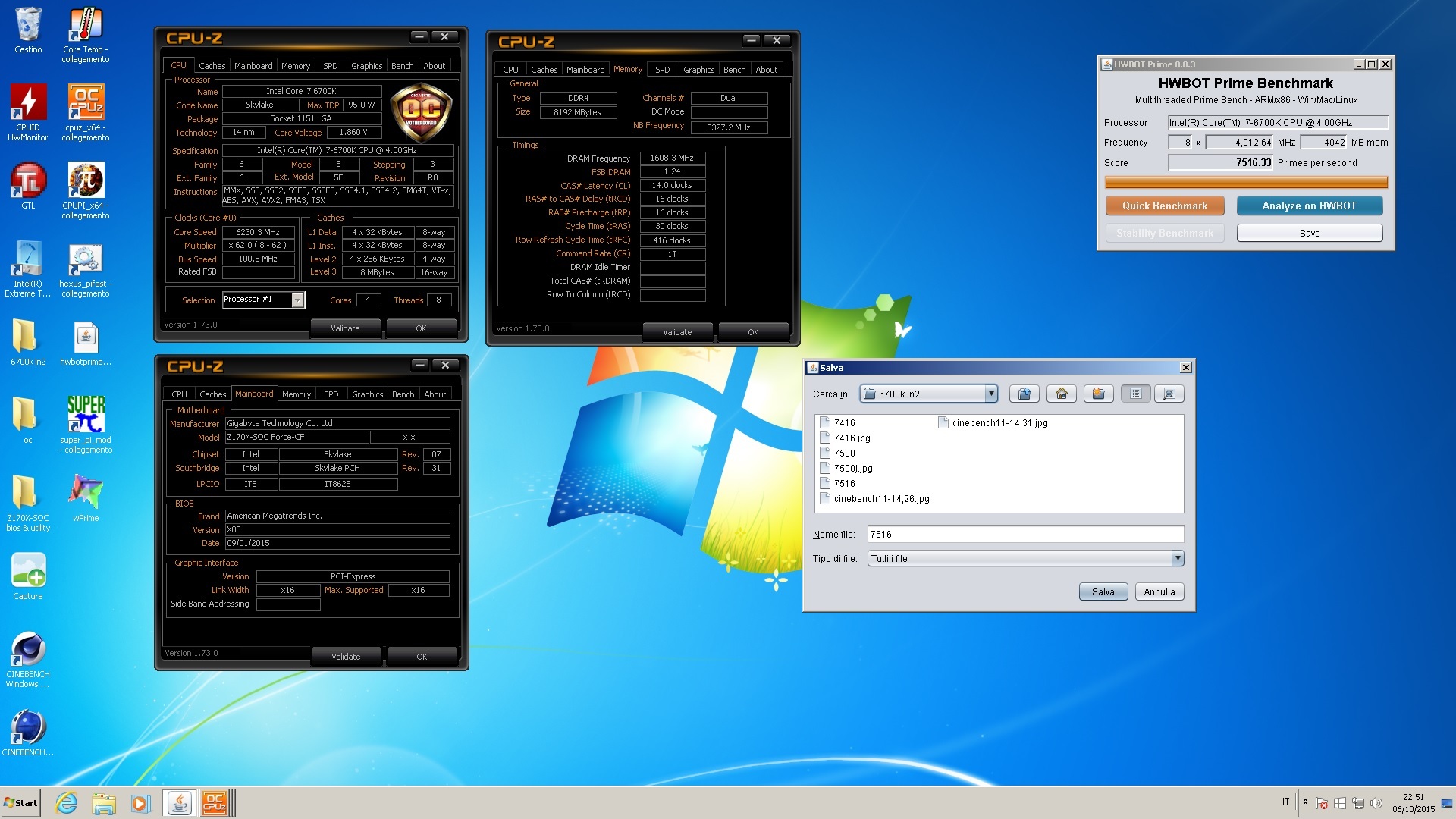Open the Cestino recycle bin icon
Viewport: 1456px width, 819px height.
pos(28,32)
